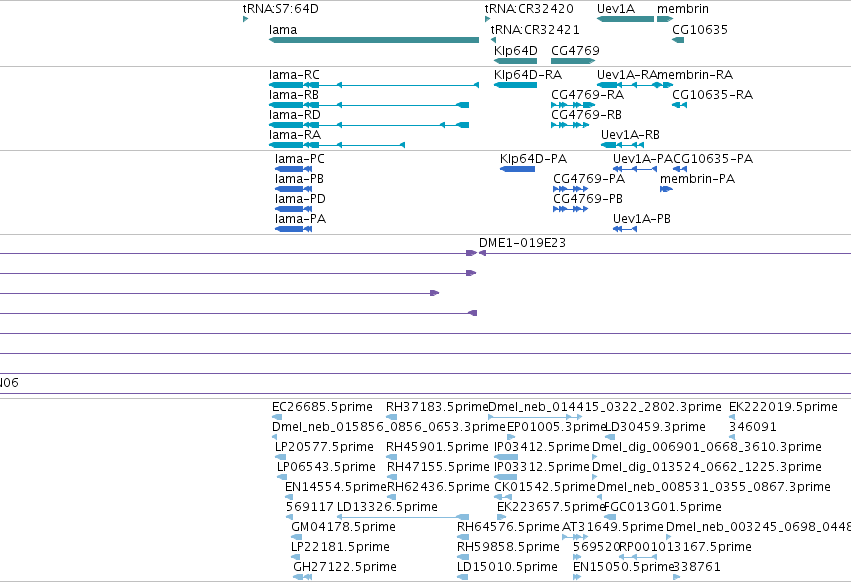Click the CG4769 gene label

[x=575, y=50]
